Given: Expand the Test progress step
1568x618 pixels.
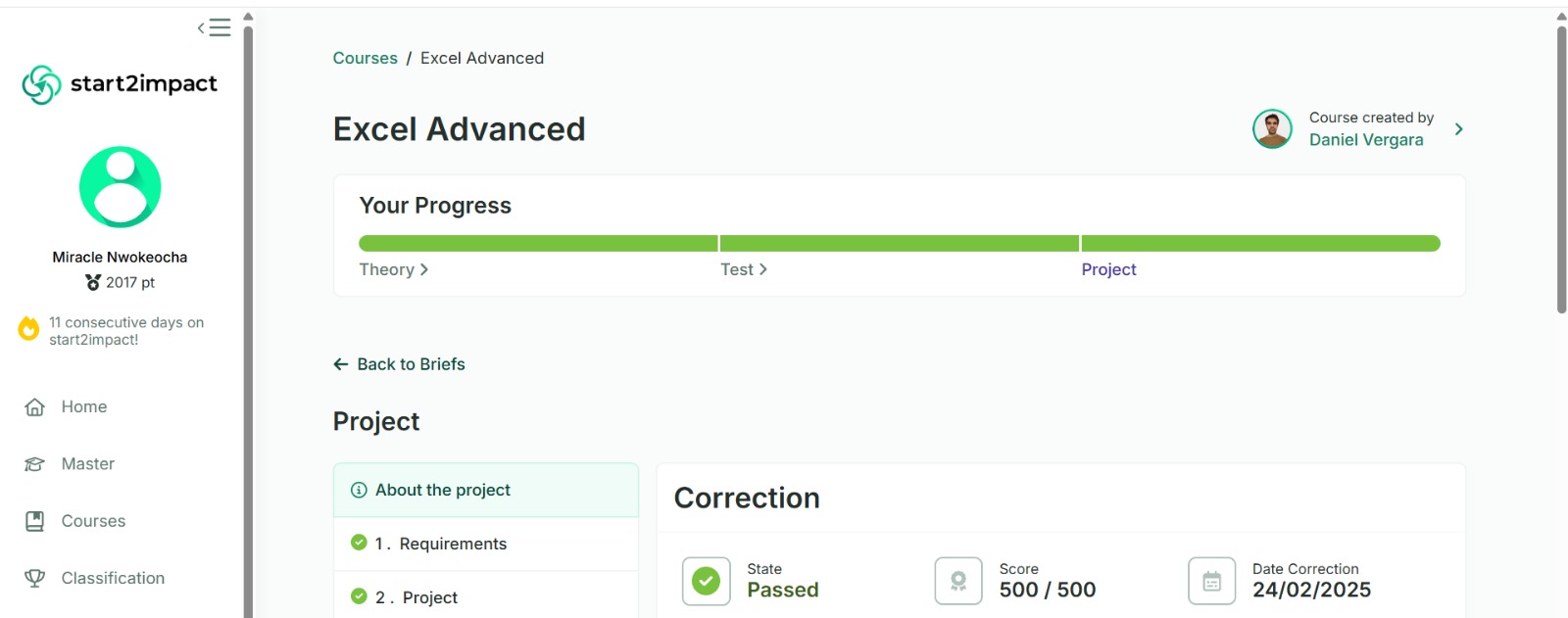Looking at the screenshot, I should click(x=744, y=269).
